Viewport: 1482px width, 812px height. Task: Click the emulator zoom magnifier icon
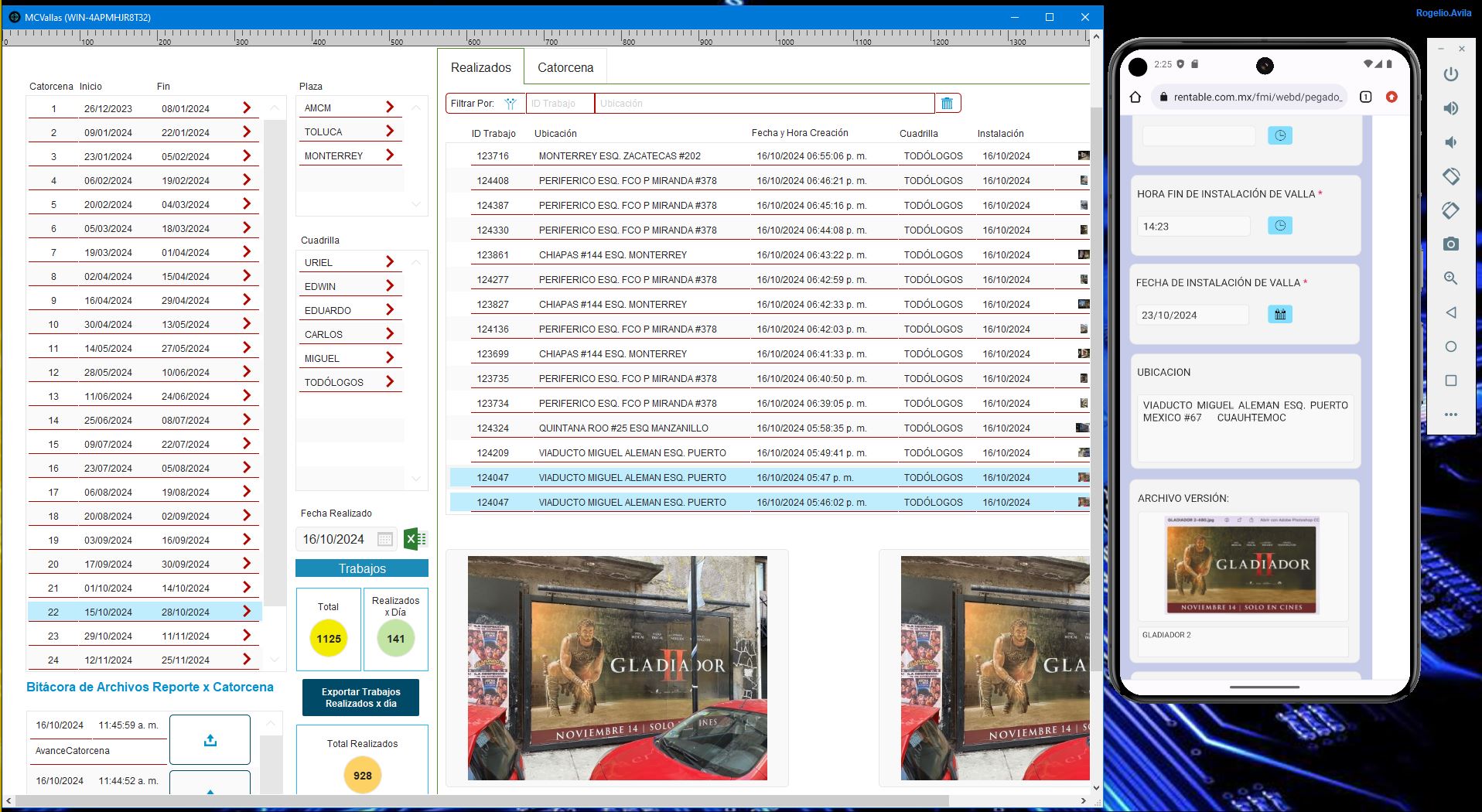(x=1450, y=278)
